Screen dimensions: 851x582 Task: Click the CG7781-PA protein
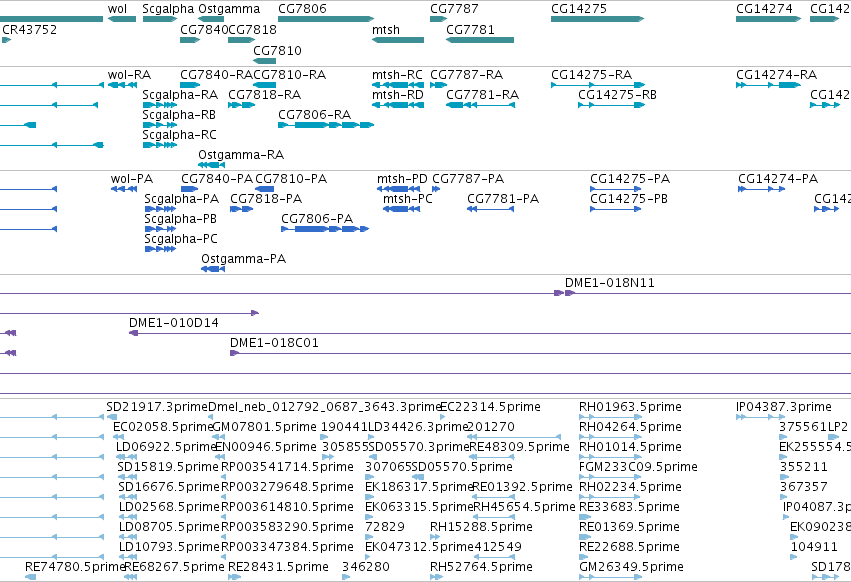point(491,209)
